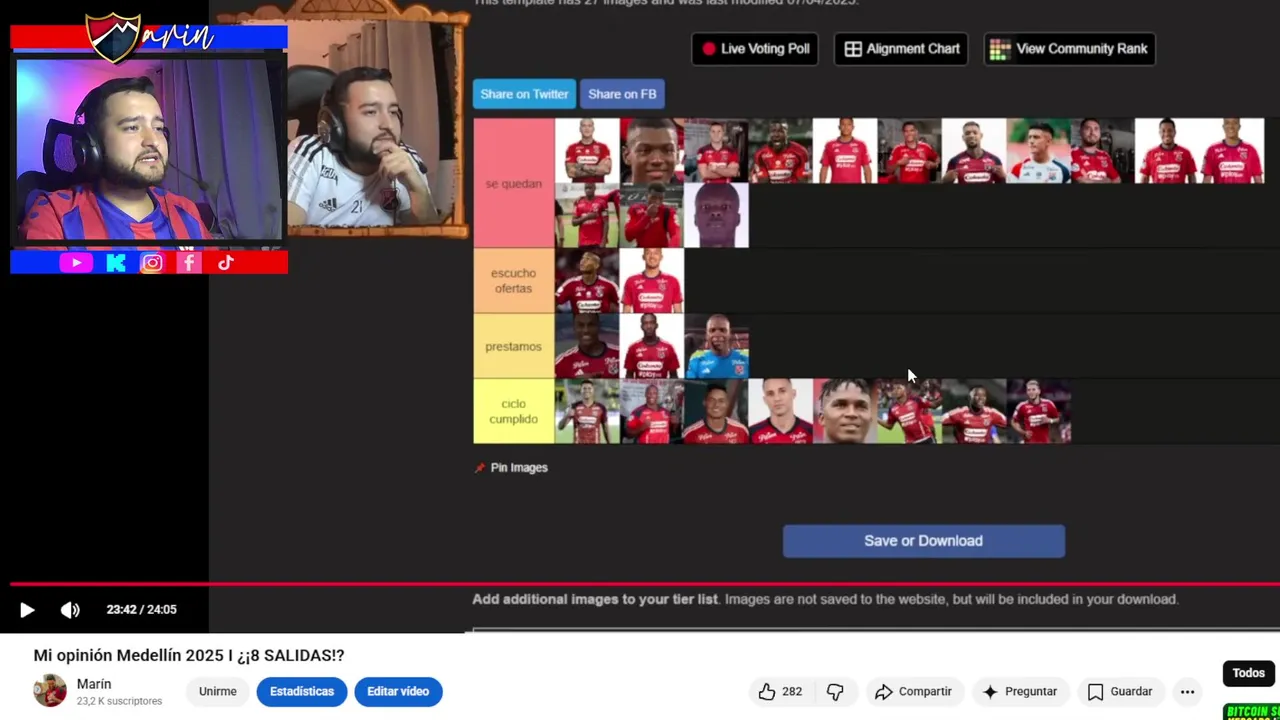1280x720 pixels.
Task: Click the Editar vídeo button
Action: [398, 692]
